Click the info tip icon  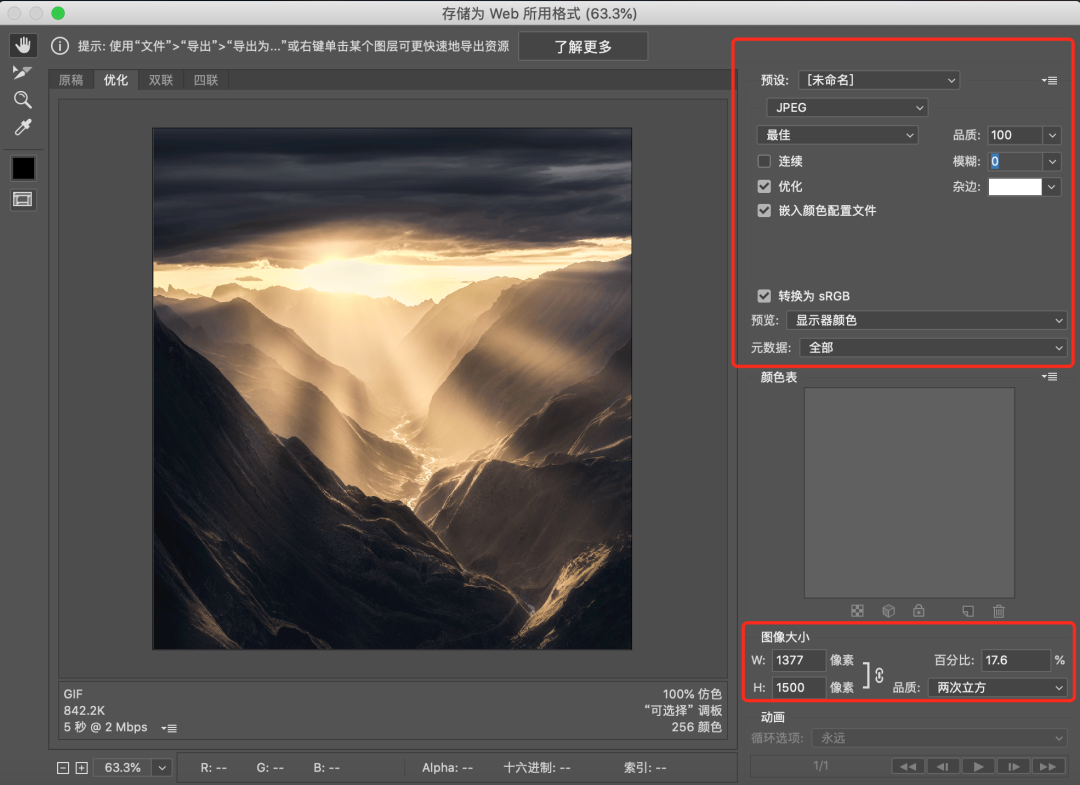[x=60, y=46]
